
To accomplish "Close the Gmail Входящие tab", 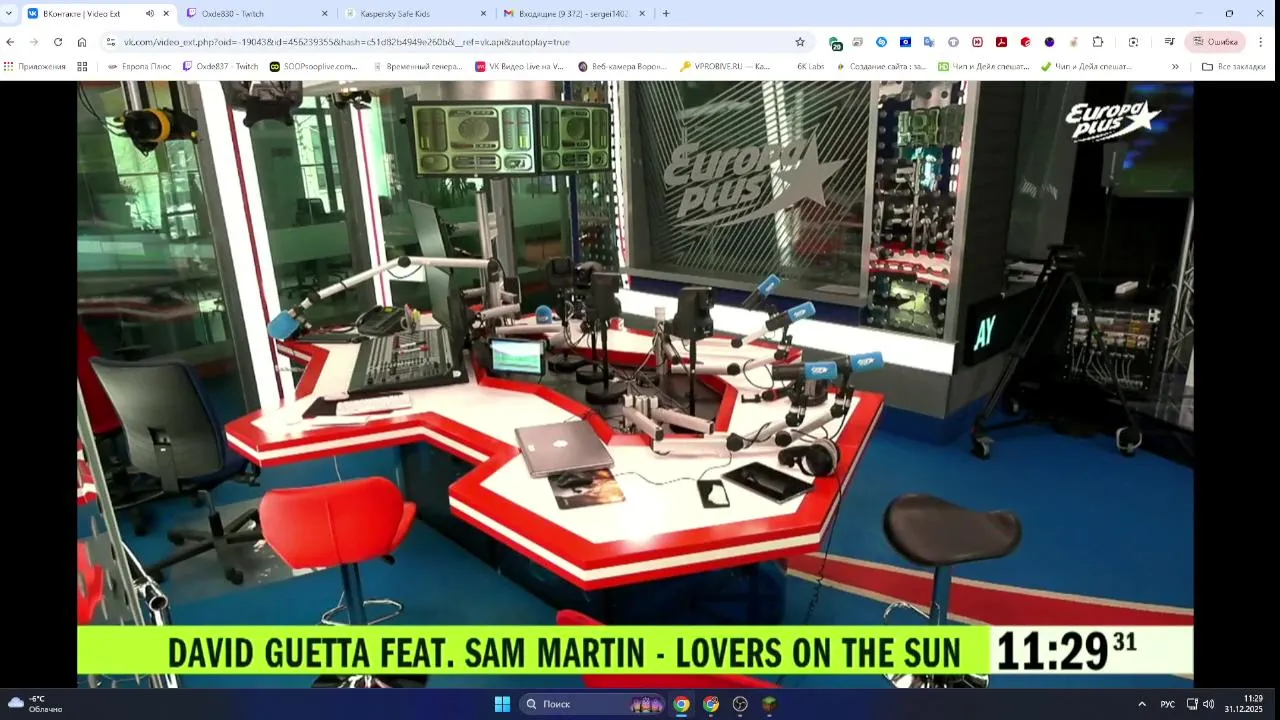I will [642, 14].
